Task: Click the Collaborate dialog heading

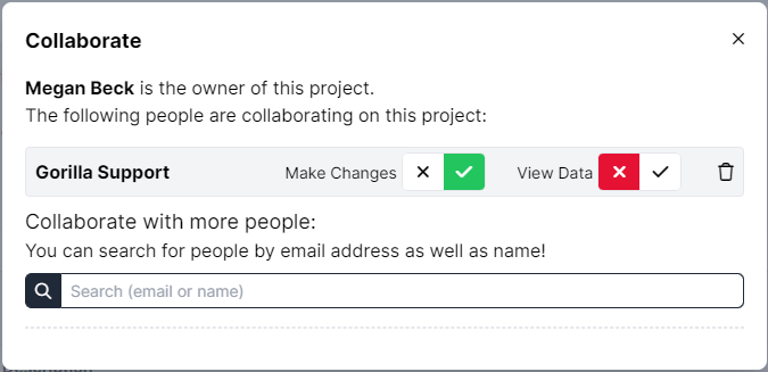Action: (x=83, y=41)
